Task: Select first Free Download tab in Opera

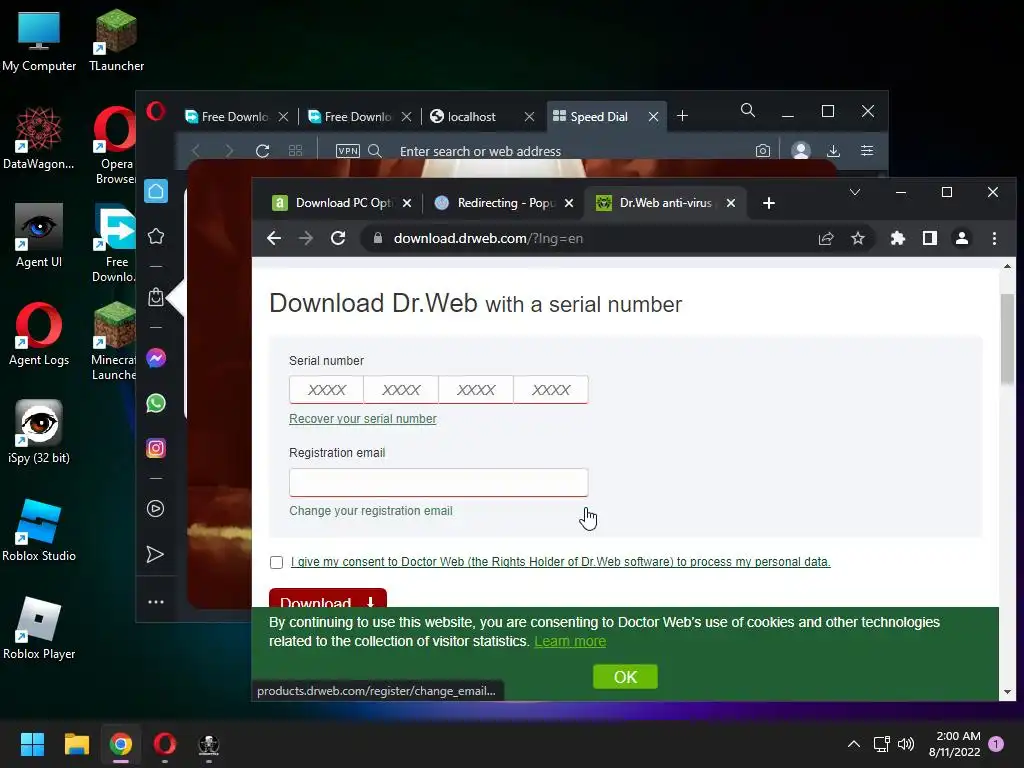Action: tap(227, 117)
